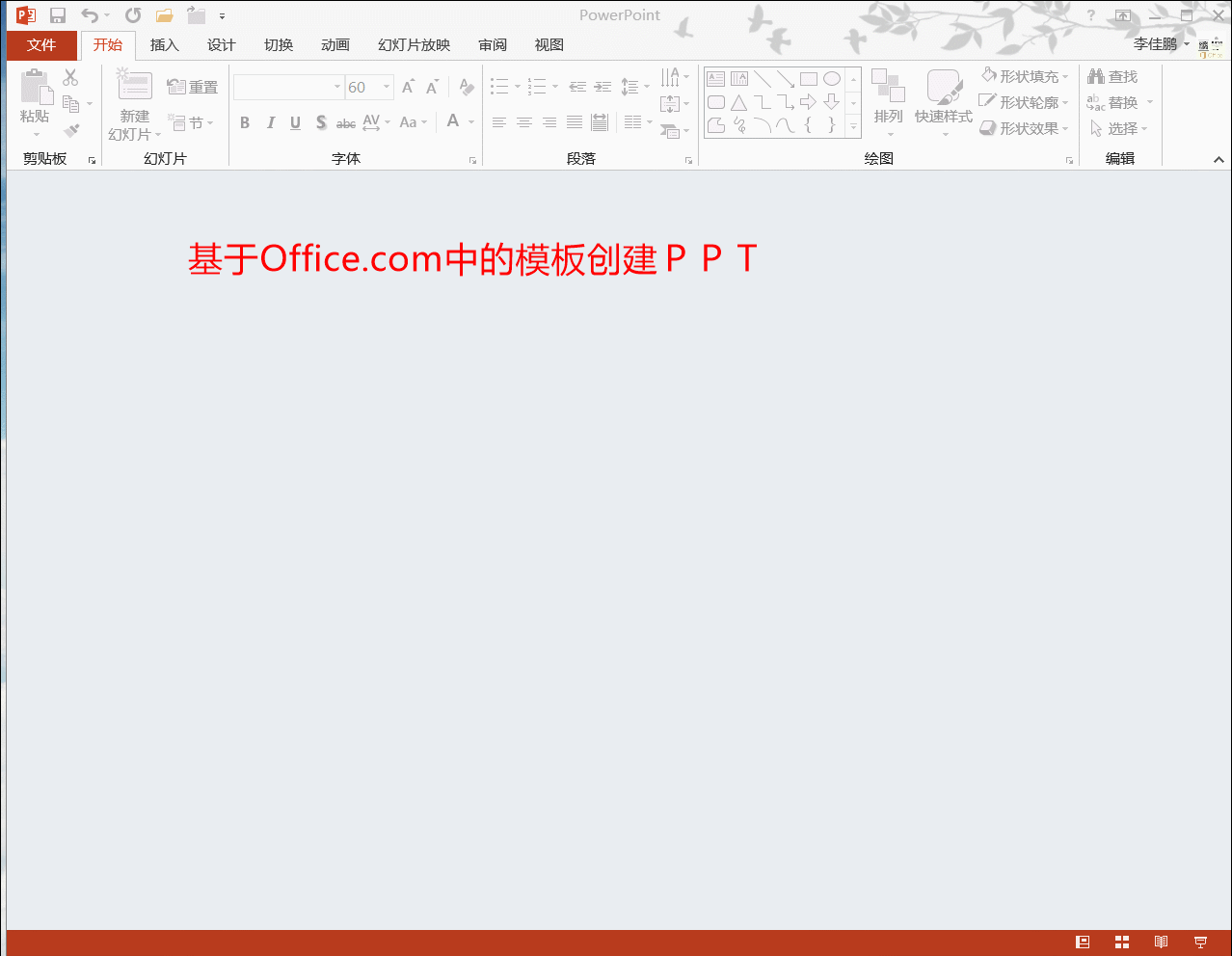Viewport: 1232px width, 956px height.
Task: Click the Center alignment icon
Action: tap(524, 122)
